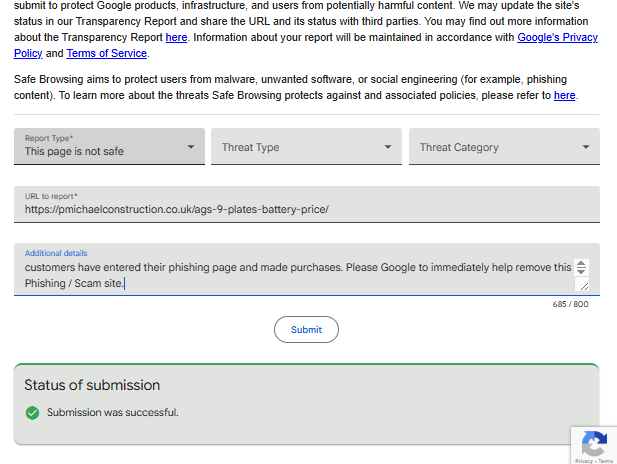
Task: Expand the Threat Category dropdown
Action: coord(504,147)
